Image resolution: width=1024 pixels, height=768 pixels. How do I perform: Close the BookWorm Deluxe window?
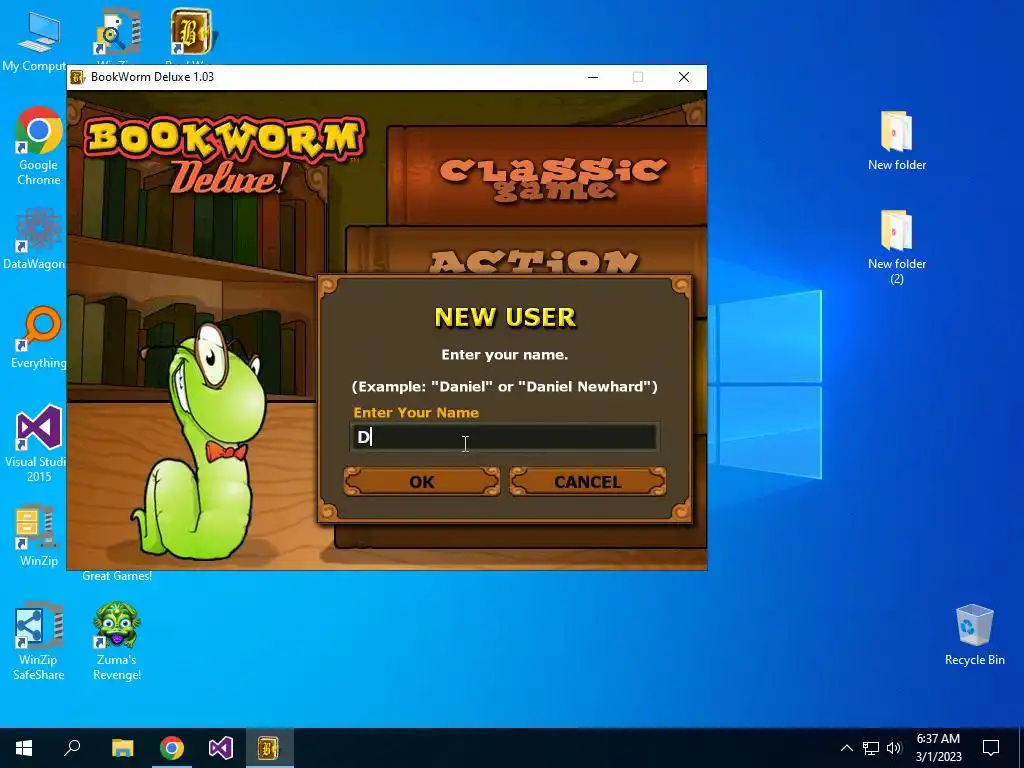tap(684, 77)
